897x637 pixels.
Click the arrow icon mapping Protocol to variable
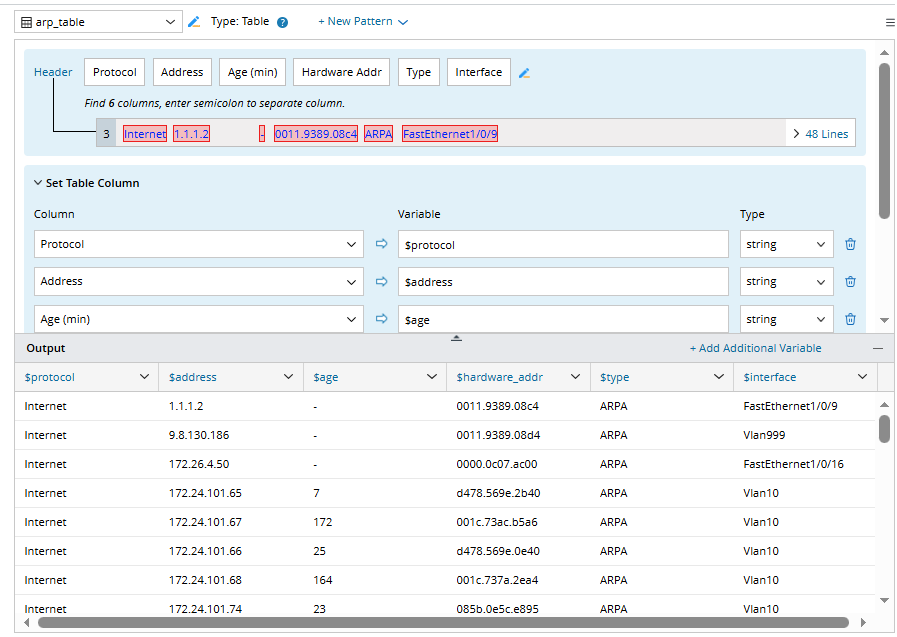[381, 244]
